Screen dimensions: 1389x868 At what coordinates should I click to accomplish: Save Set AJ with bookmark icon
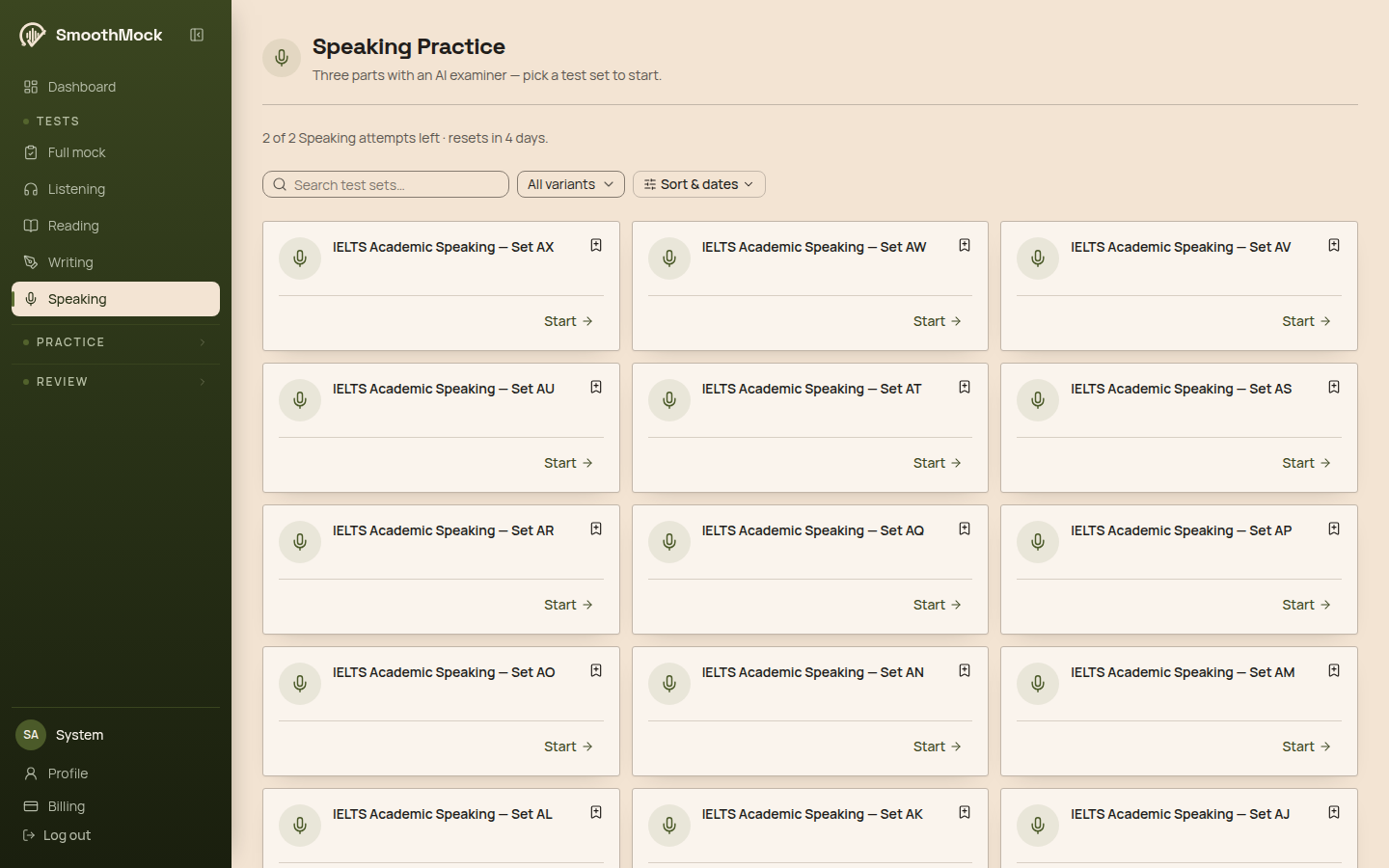pyautogui.click(x=1334, y=813)
